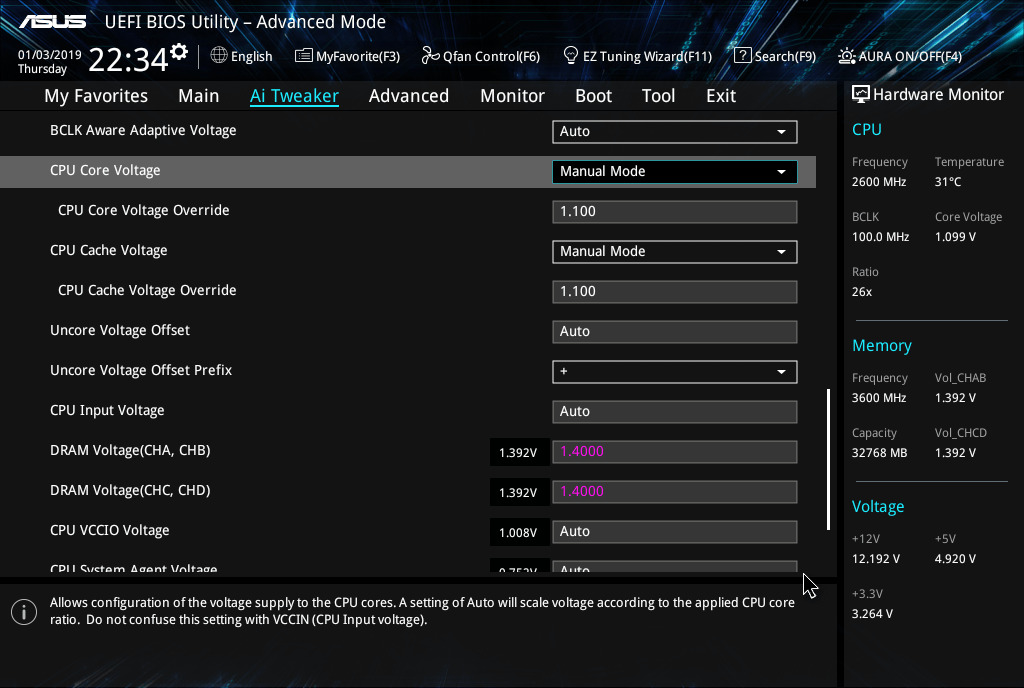This screenshot has width=1024, height=688.
Task: Select BCLK Aware Adaptive Voltage label
Action: tap(143, 131)
